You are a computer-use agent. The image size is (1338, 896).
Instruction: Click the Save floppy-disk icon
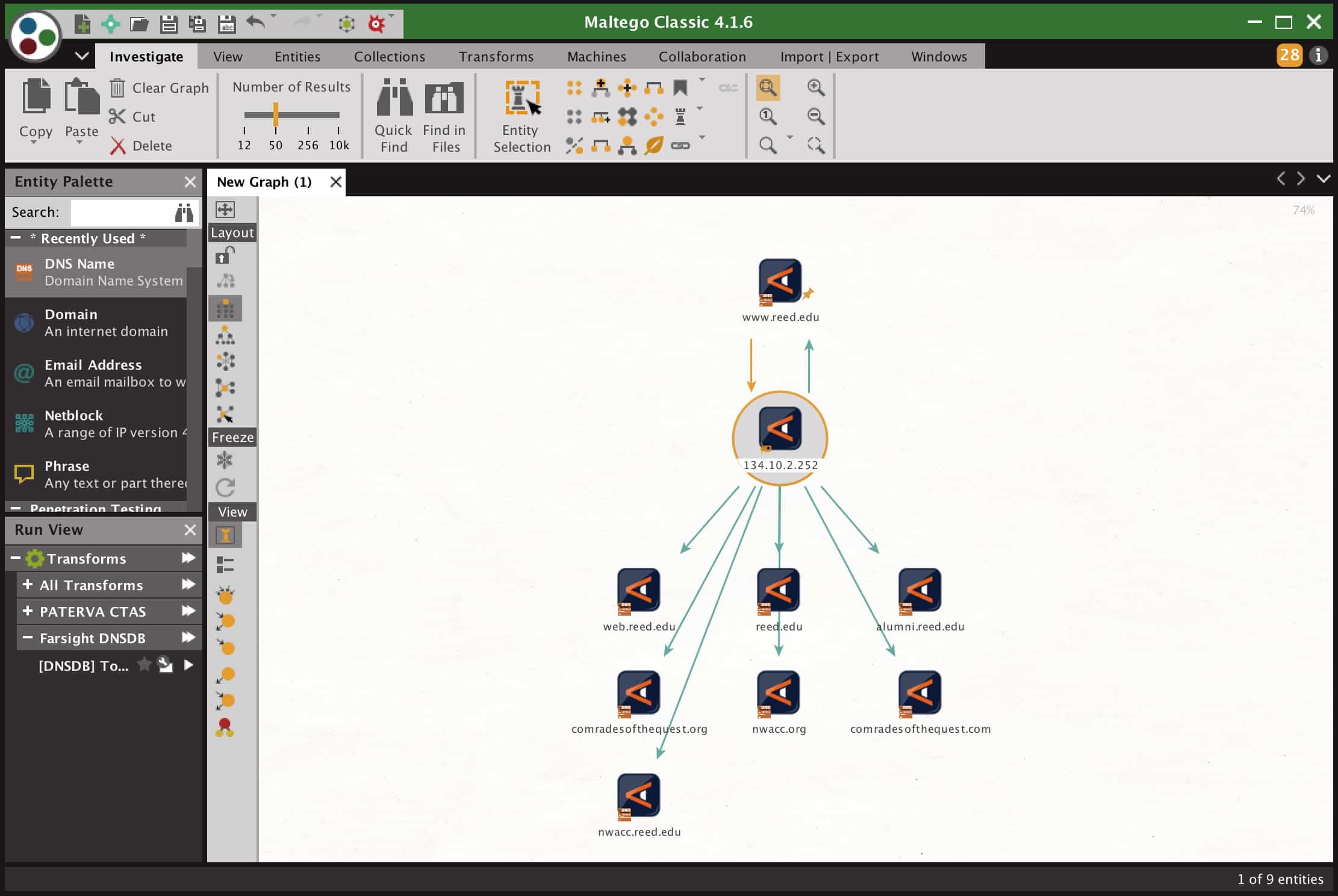click(169, 23)
